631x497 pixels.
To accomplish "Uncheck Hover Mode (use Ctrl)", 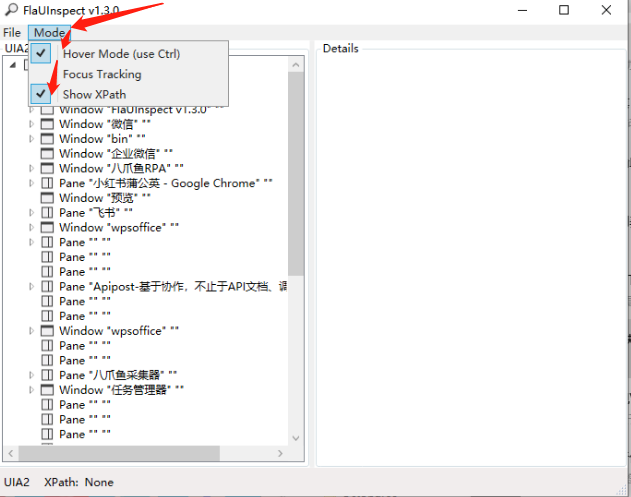I will pyautogui.click(x=128, y=54).
